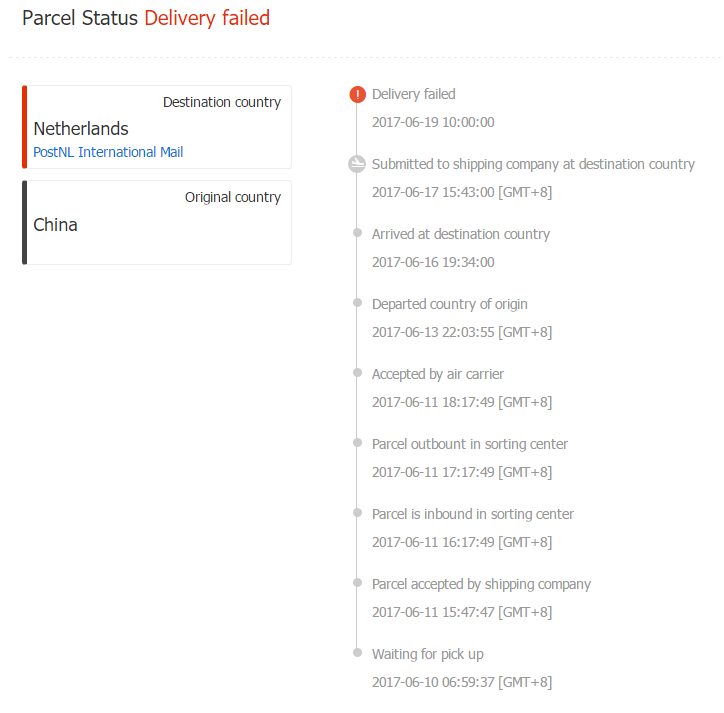Click the red Delivery failed alert icon
The width and height of the screenshot is (724, 713).
tap(357, 94)
